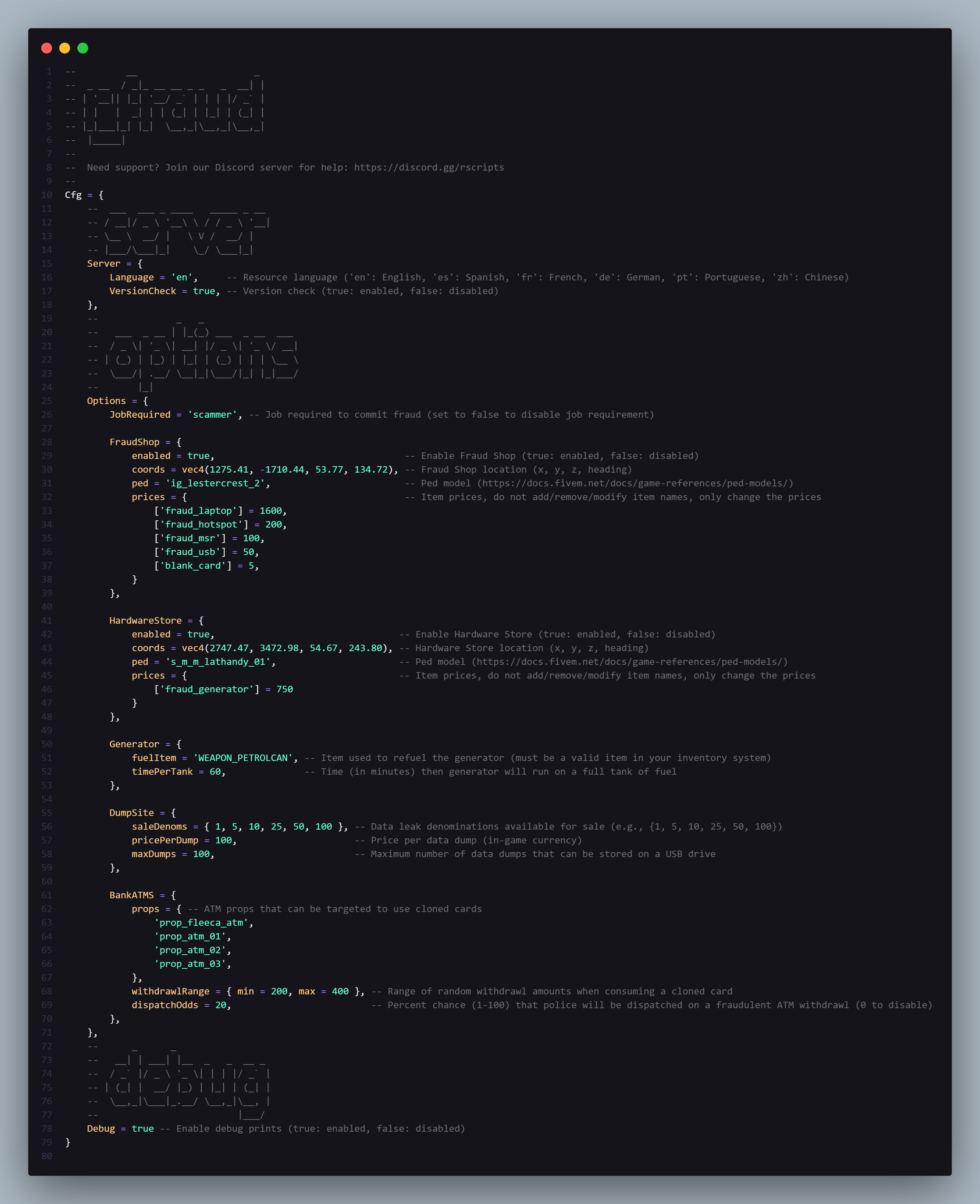Click the HardwareStore key name
980x1204 pixels.
145,621
